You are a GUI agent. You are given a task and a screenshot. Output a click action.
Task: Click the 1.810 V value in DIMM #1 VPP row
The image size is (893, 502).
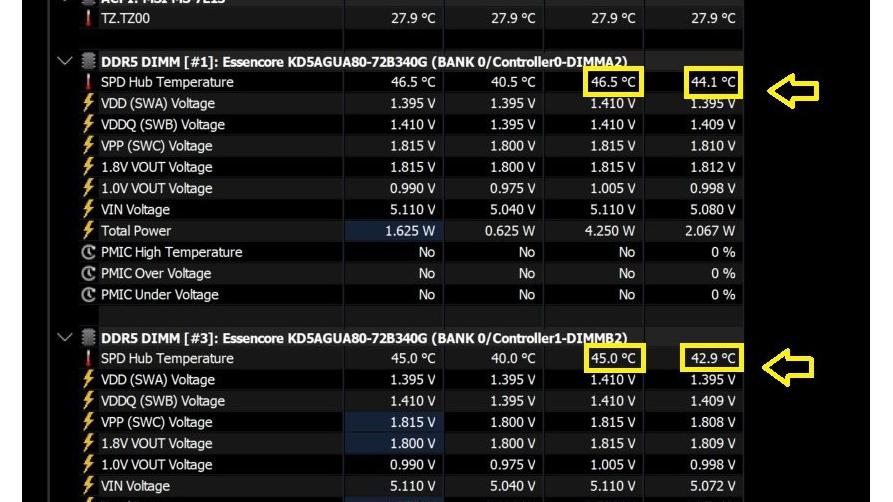pyautogui.click(x=712, y=146)
